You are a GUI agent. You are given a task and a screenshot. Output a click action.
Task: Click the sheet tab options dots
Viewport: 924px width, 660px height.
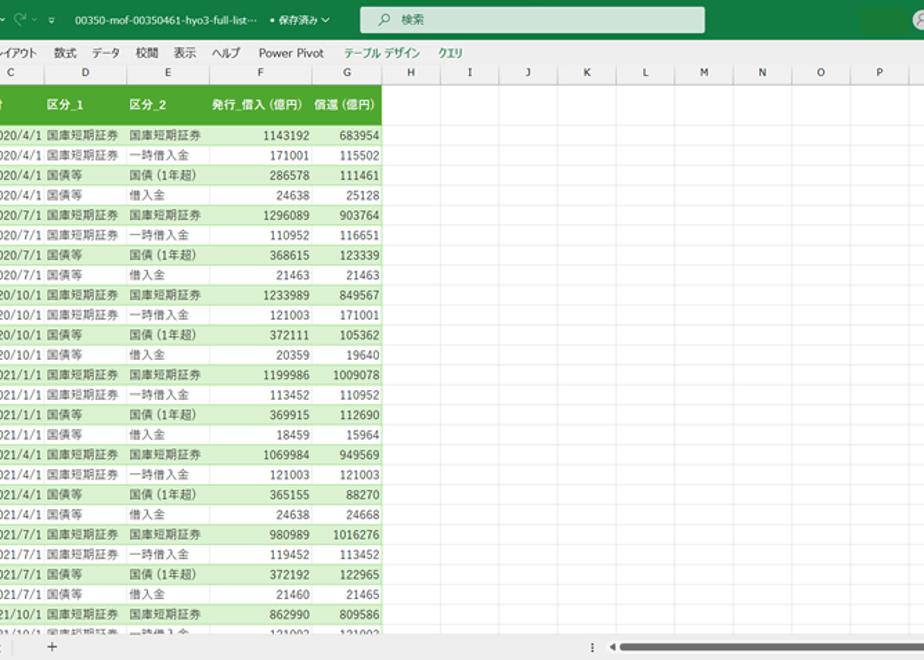pos(592,647)
